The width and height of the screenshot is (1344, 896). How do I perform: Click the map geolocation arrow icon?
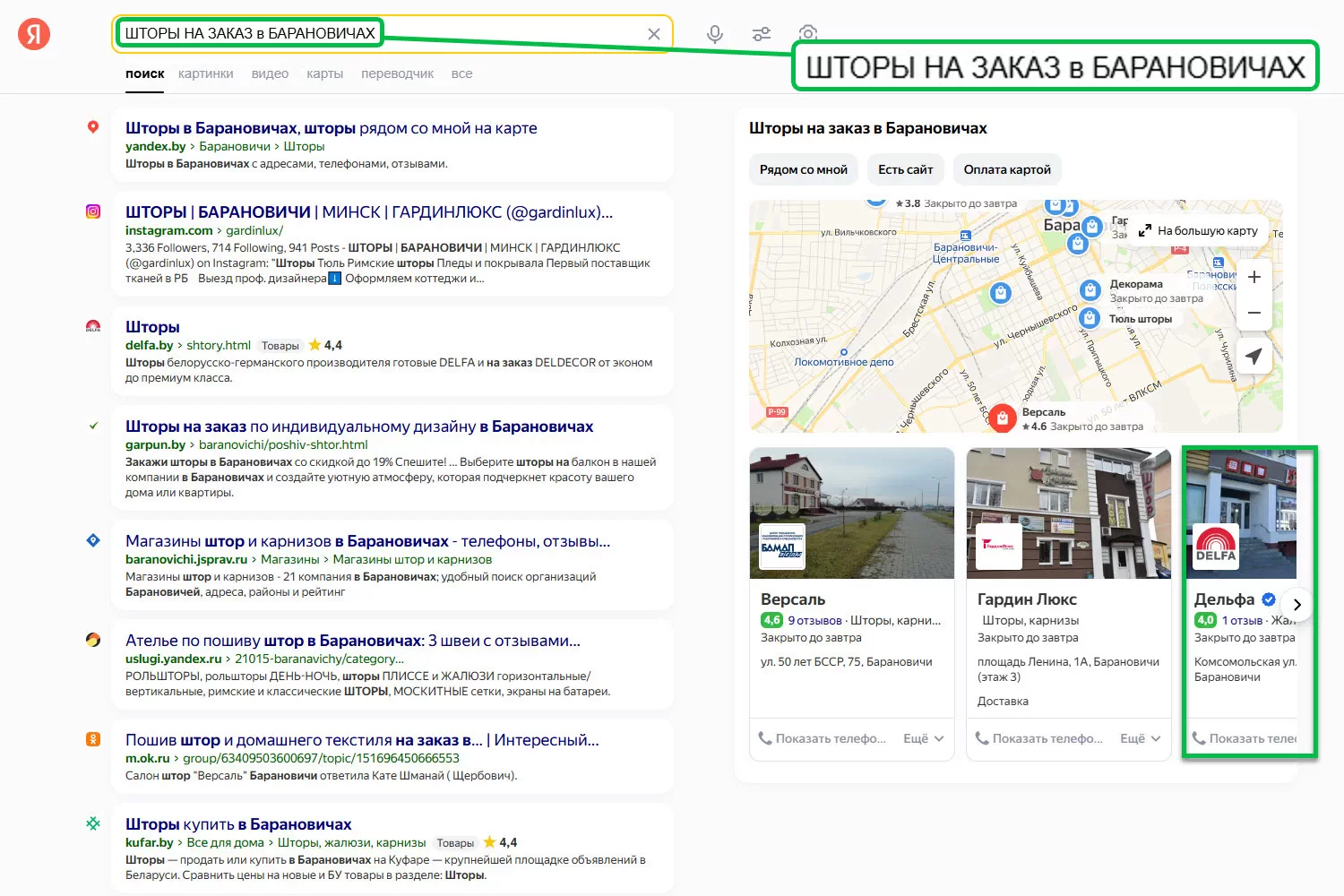tap(1254, 356)
